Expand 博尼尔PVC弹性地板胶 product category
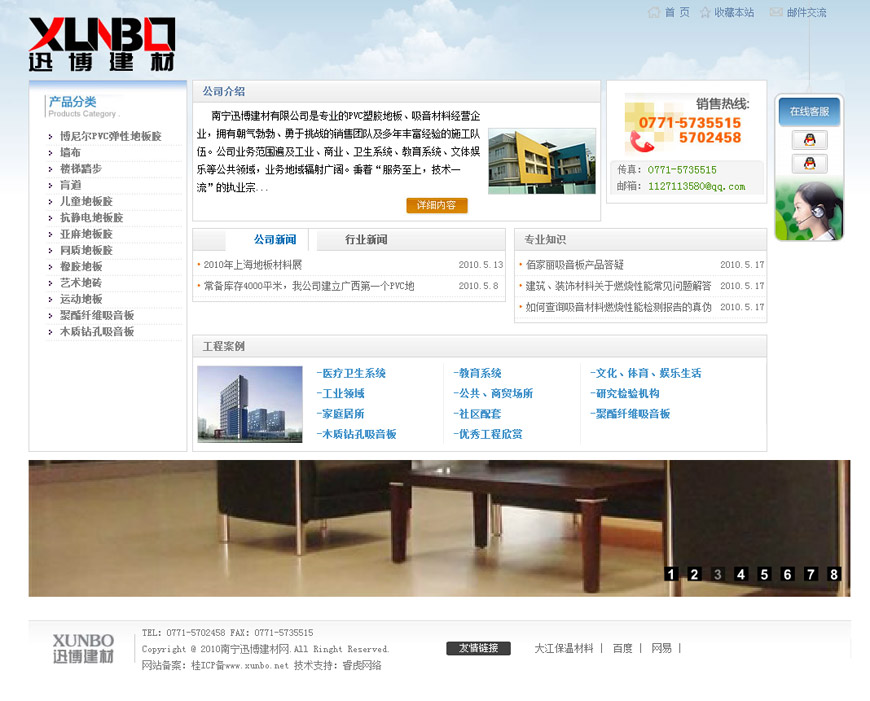Screen dimensions: 870x701 [x=110, y=136]
